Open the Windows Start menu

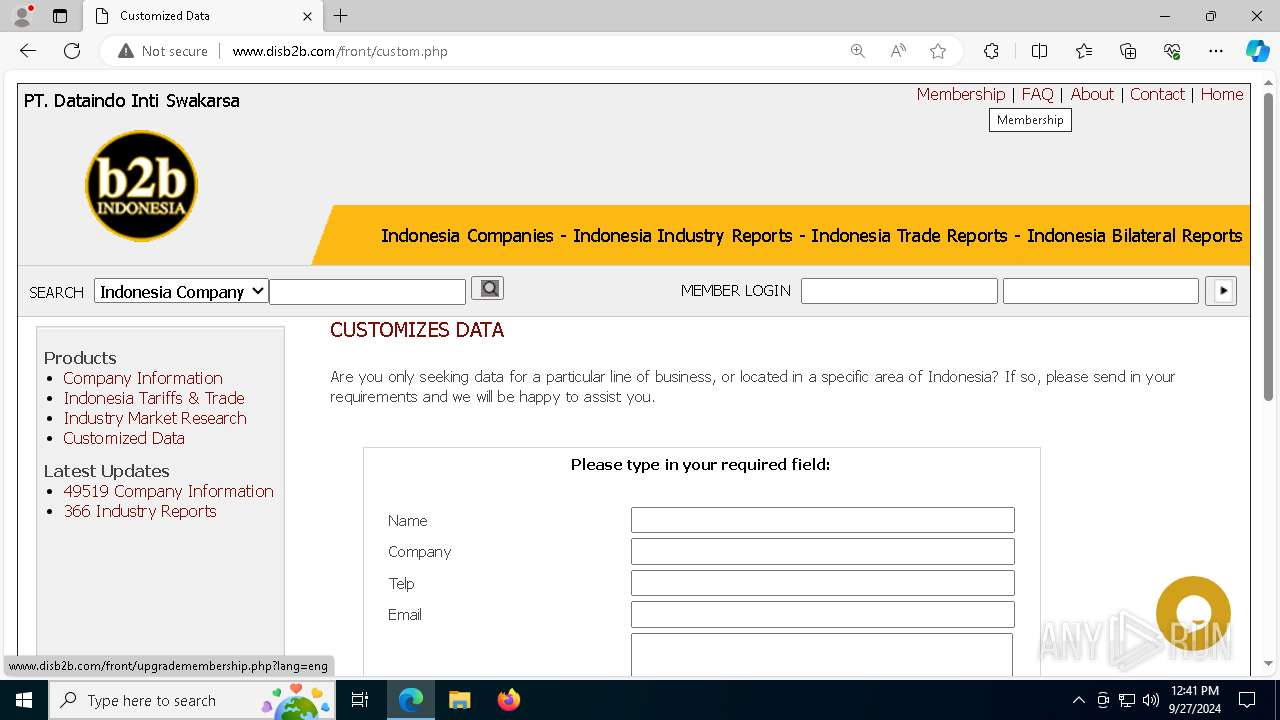24,700
